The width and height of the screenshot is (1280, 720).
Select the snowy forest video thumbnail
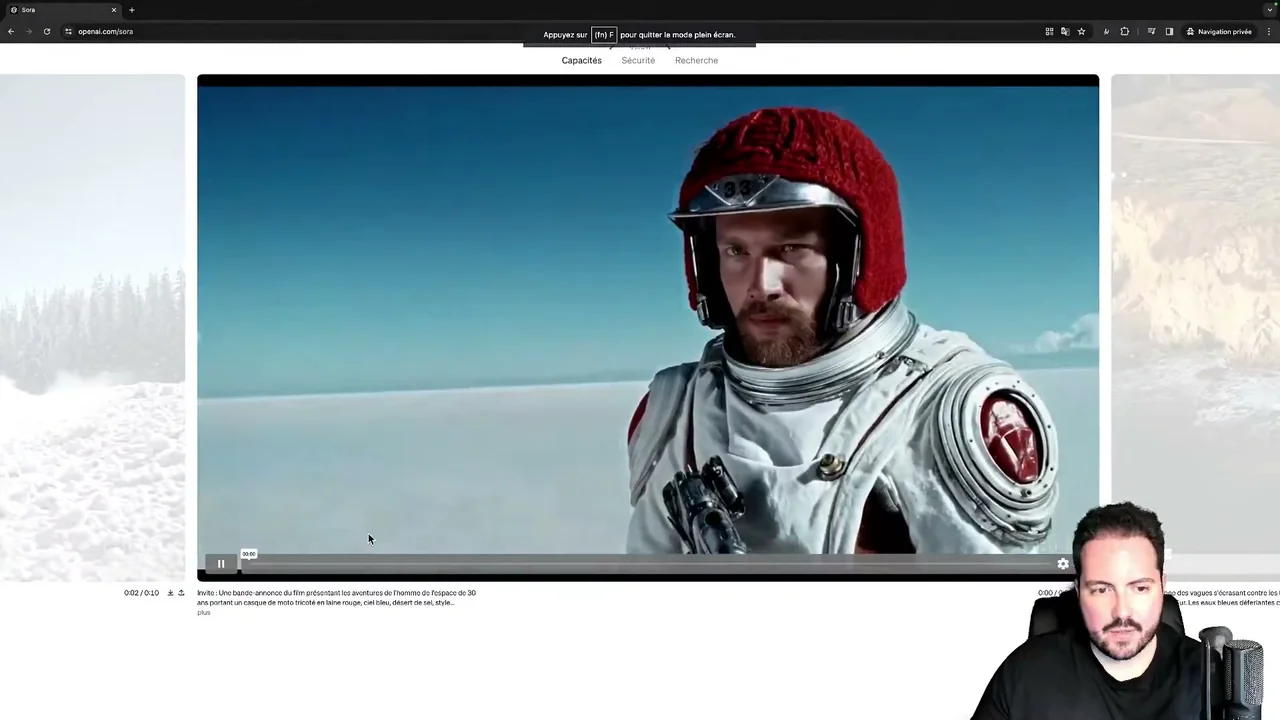click(92, 327)
